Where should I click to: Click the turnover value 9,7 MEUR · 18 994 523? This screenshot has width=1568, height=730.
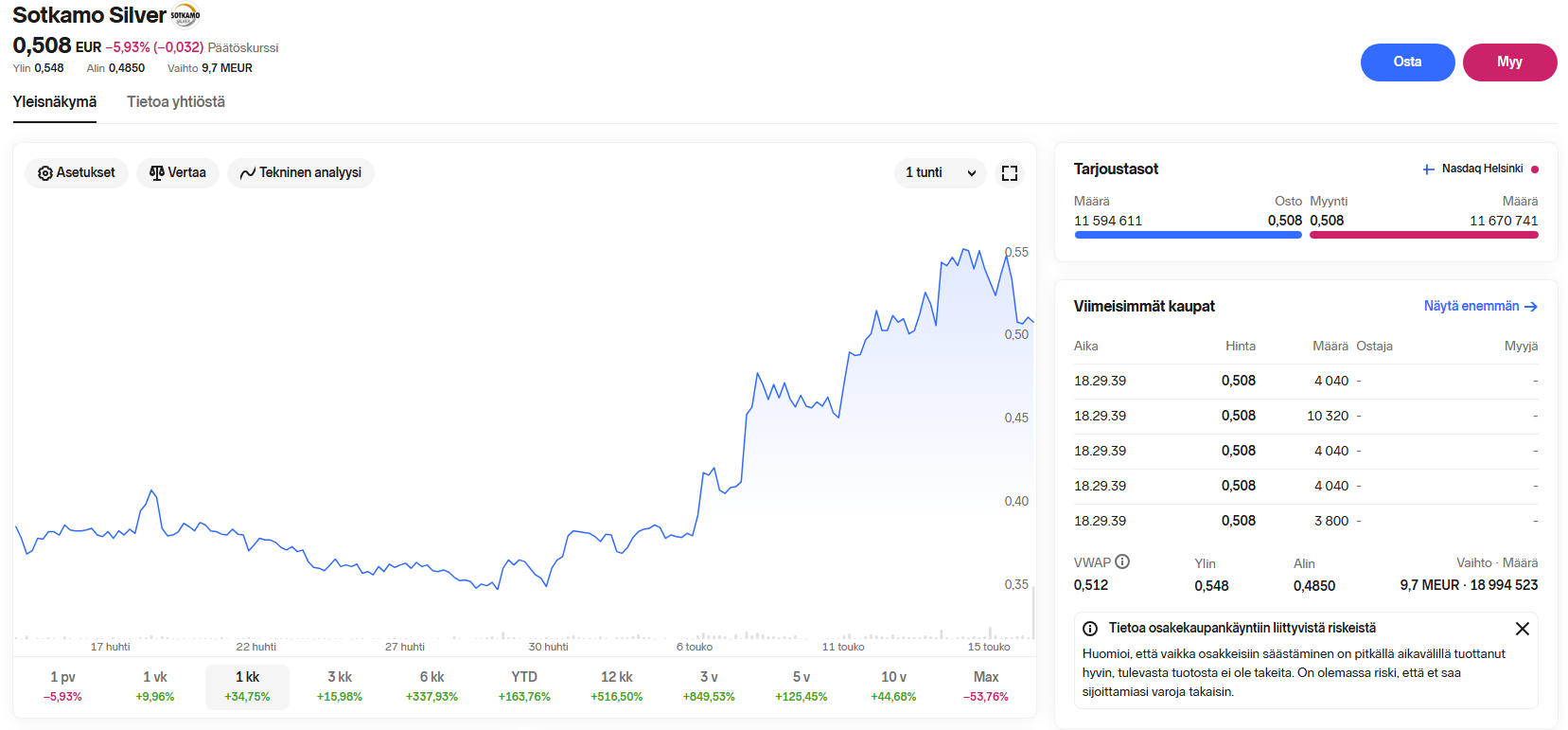pos(1470,585)
